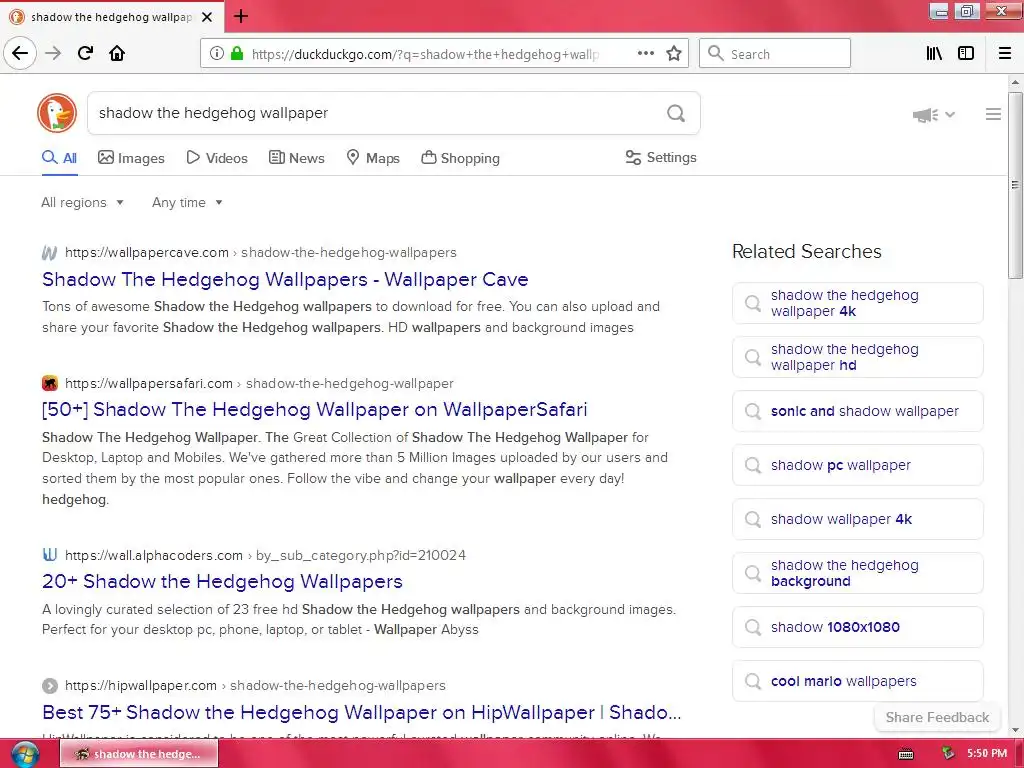The image size is (1024, 768).
Task: Switch to the Shopping tab
Action: coord(460,158)
